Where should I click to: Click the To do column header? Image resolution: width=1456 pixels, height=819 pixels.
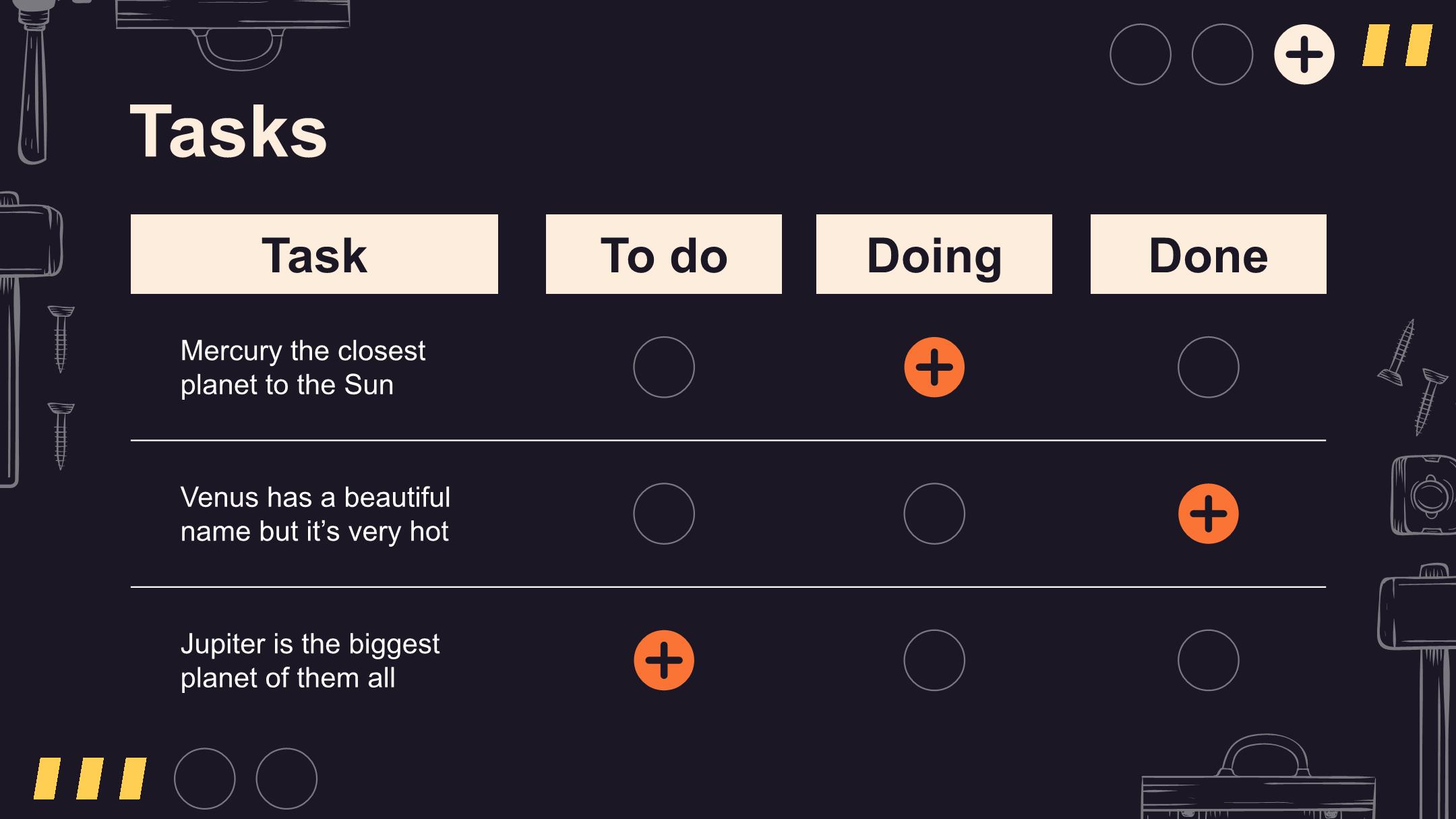(663, 254)
